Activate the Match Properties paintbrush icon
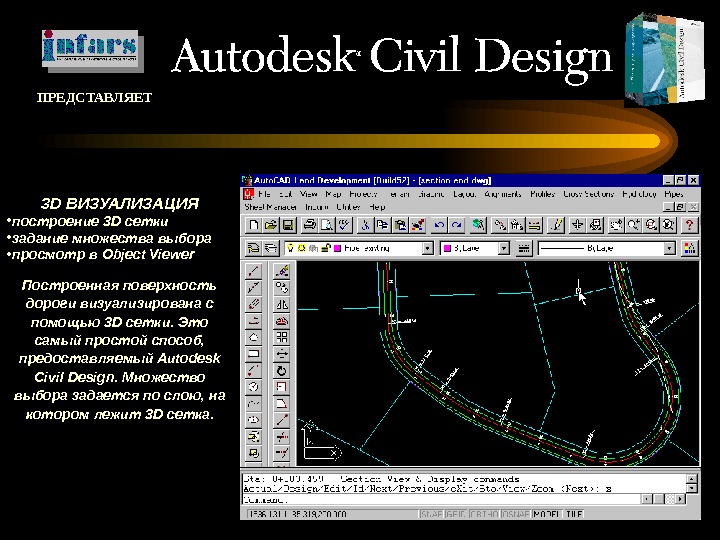This screenshot has height=540, width=720. coord(417,225)
